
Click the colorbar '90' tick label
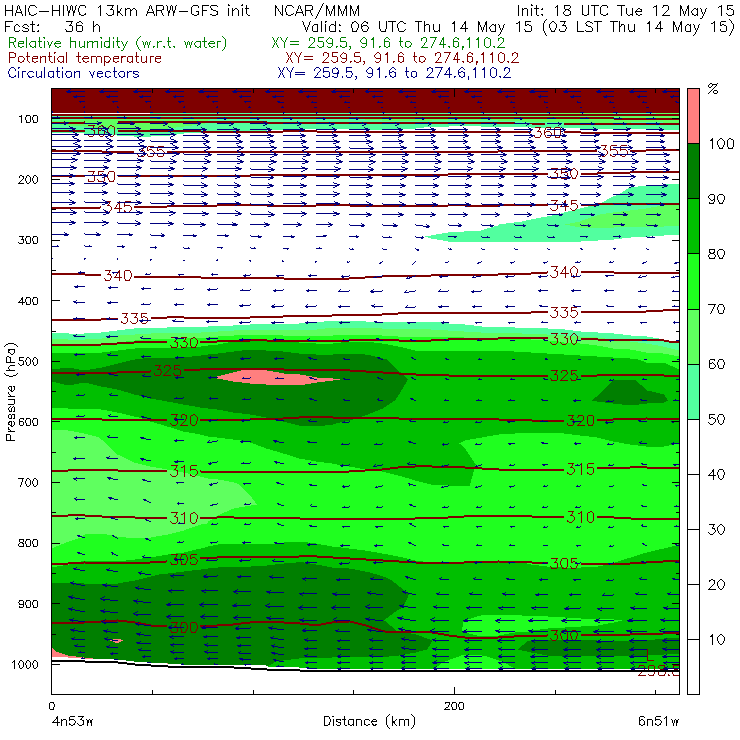tap(716, 199)
